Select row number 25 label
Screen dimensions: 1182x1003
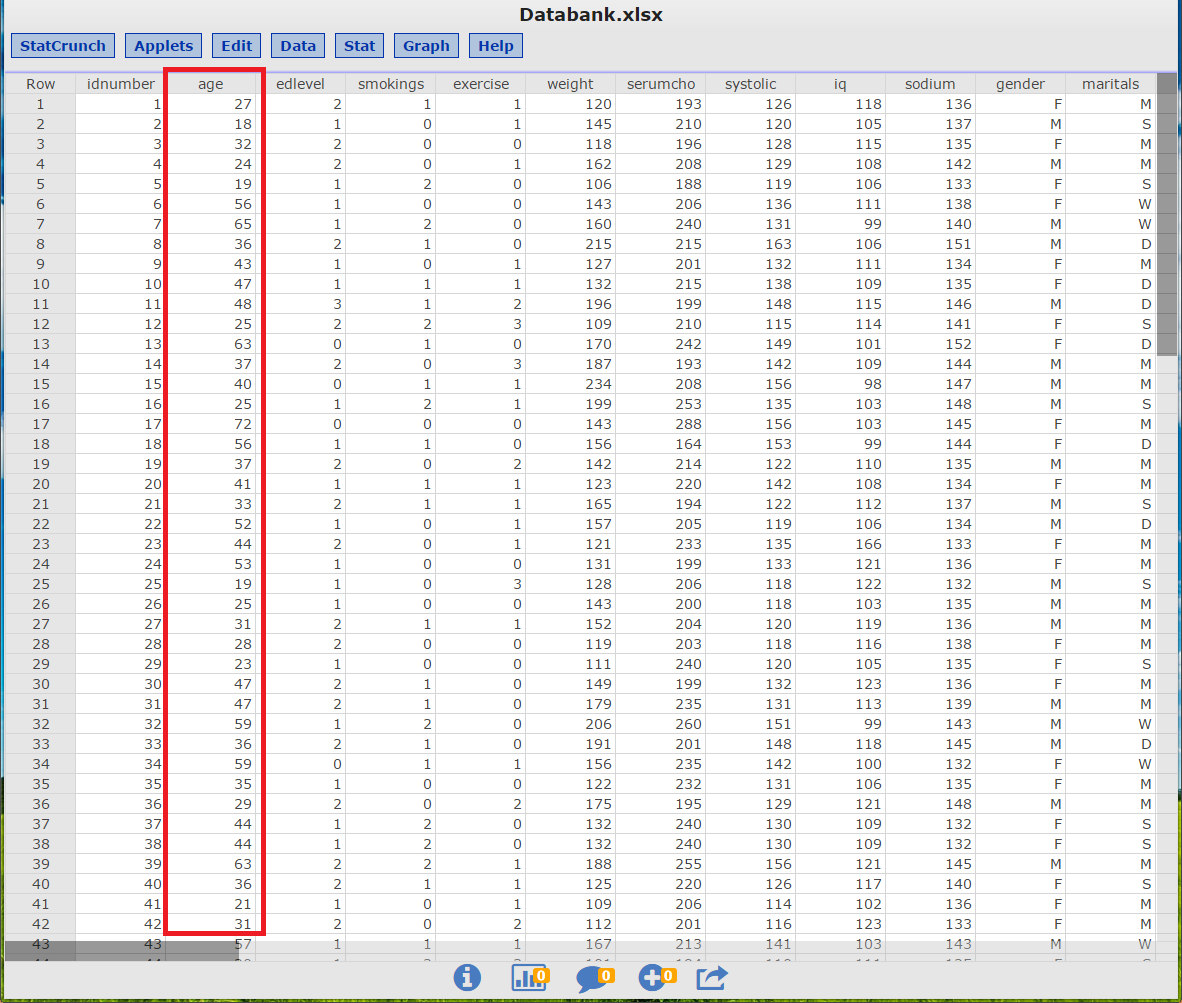click(41, 584)
